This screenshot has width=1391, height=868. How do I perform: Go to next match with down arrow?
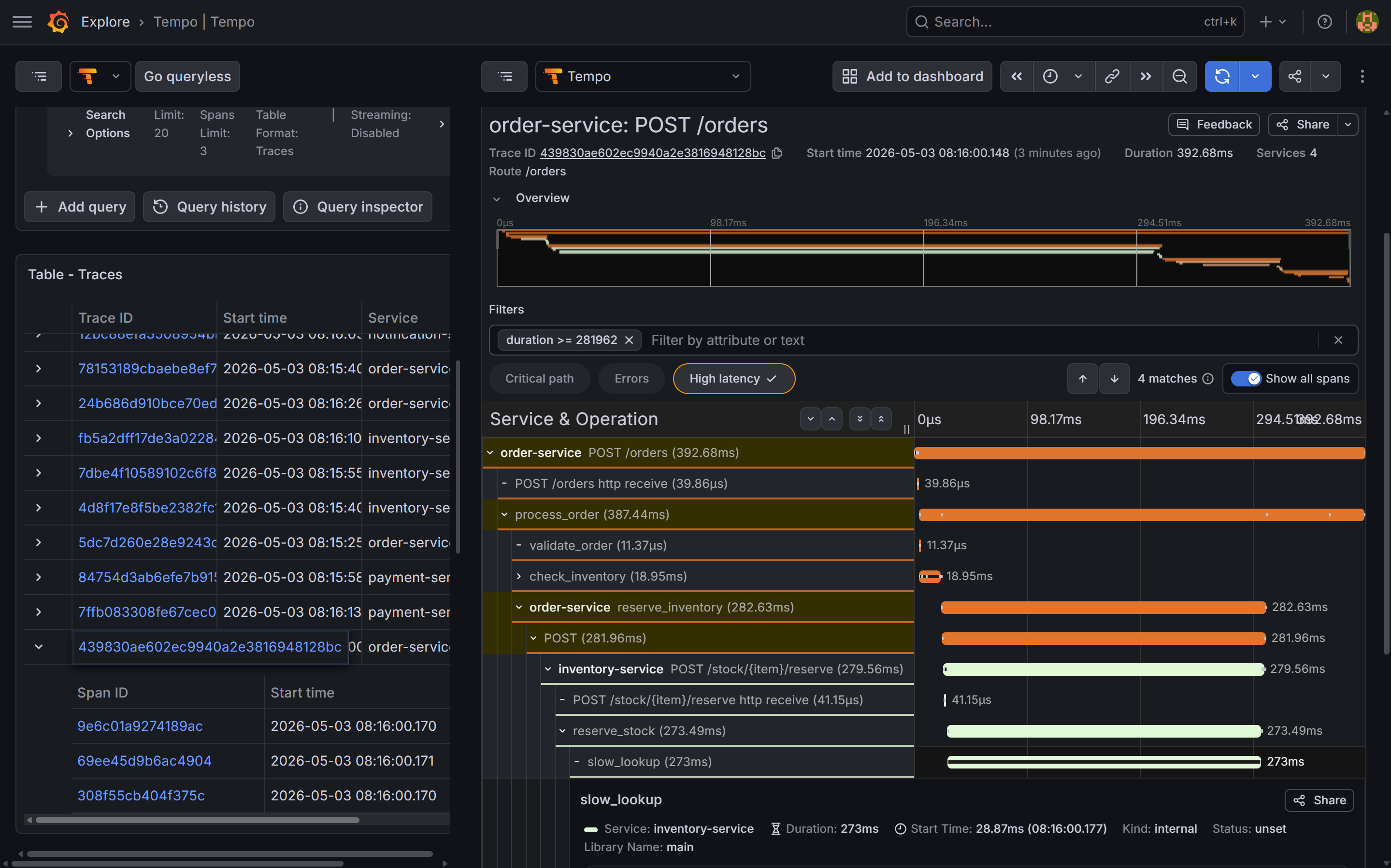(x=1114, y=379)
